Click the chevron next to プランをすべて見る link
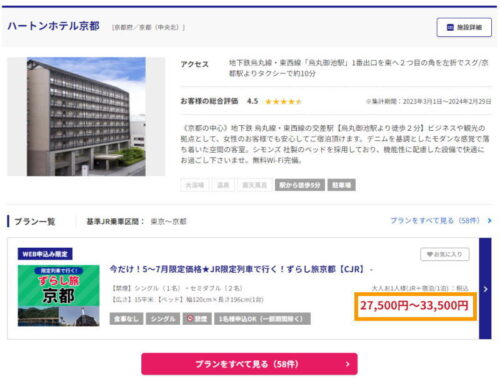The height and width of the screenshot is (383, 500). click(489, 221)
